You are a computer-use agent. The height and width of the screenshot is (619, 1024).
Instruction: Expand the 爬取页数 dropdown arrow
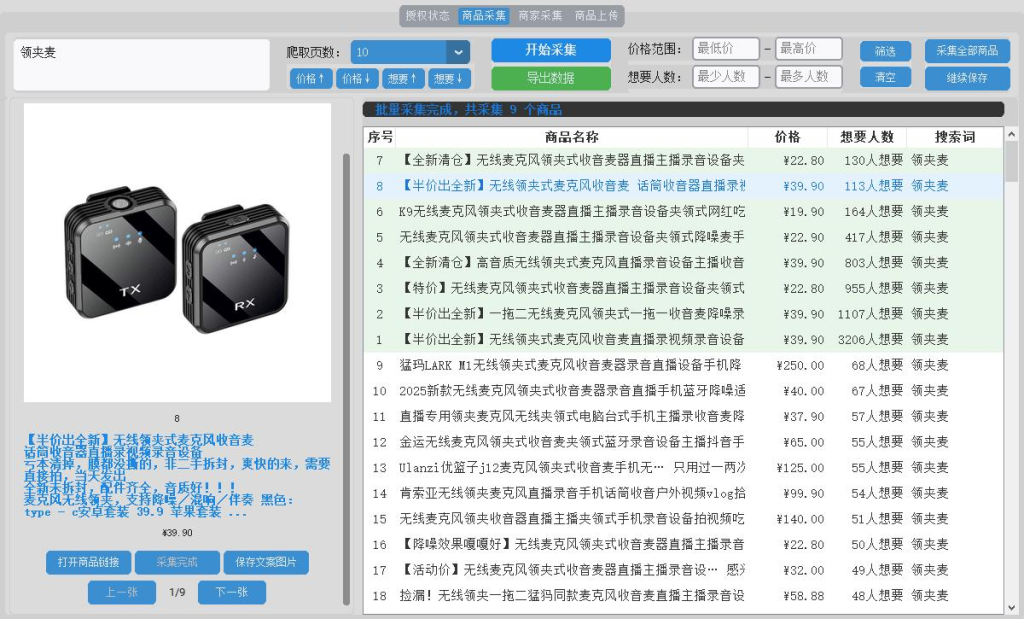[458, 53]
